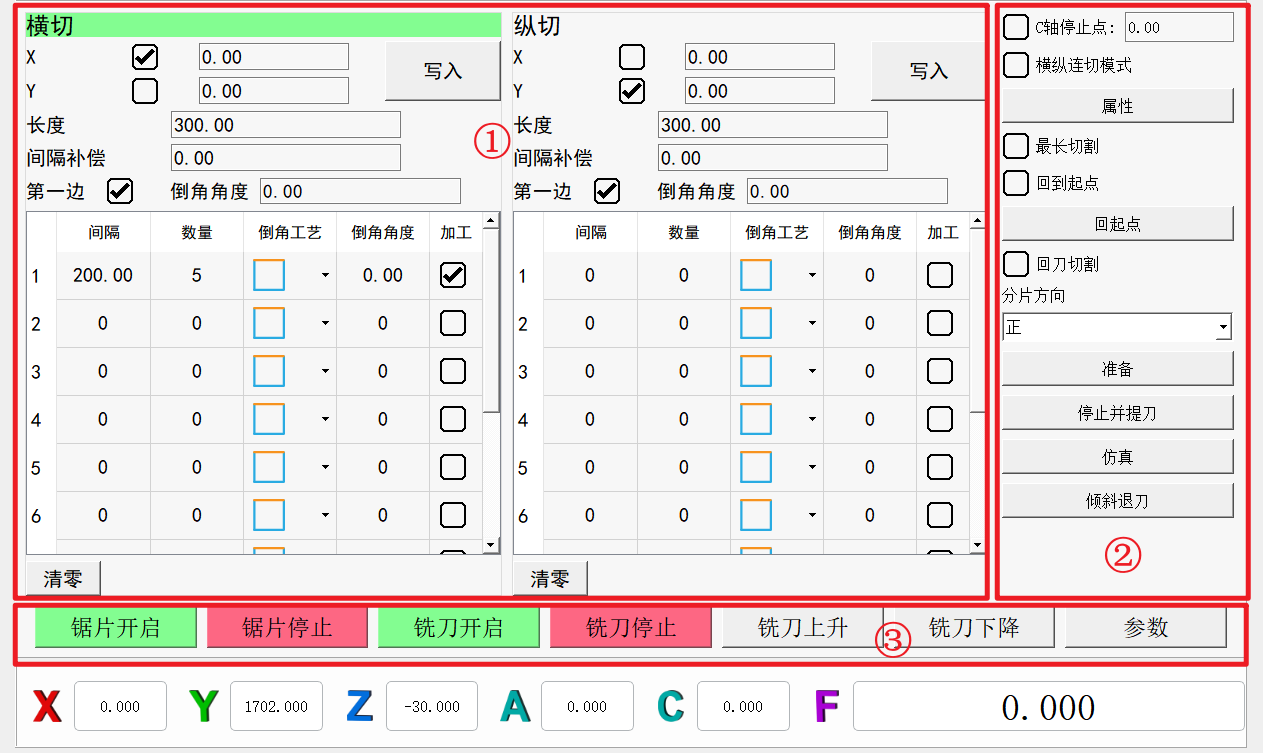Click the chamfer icon in 横切 row 1

[x=269, y=275]
